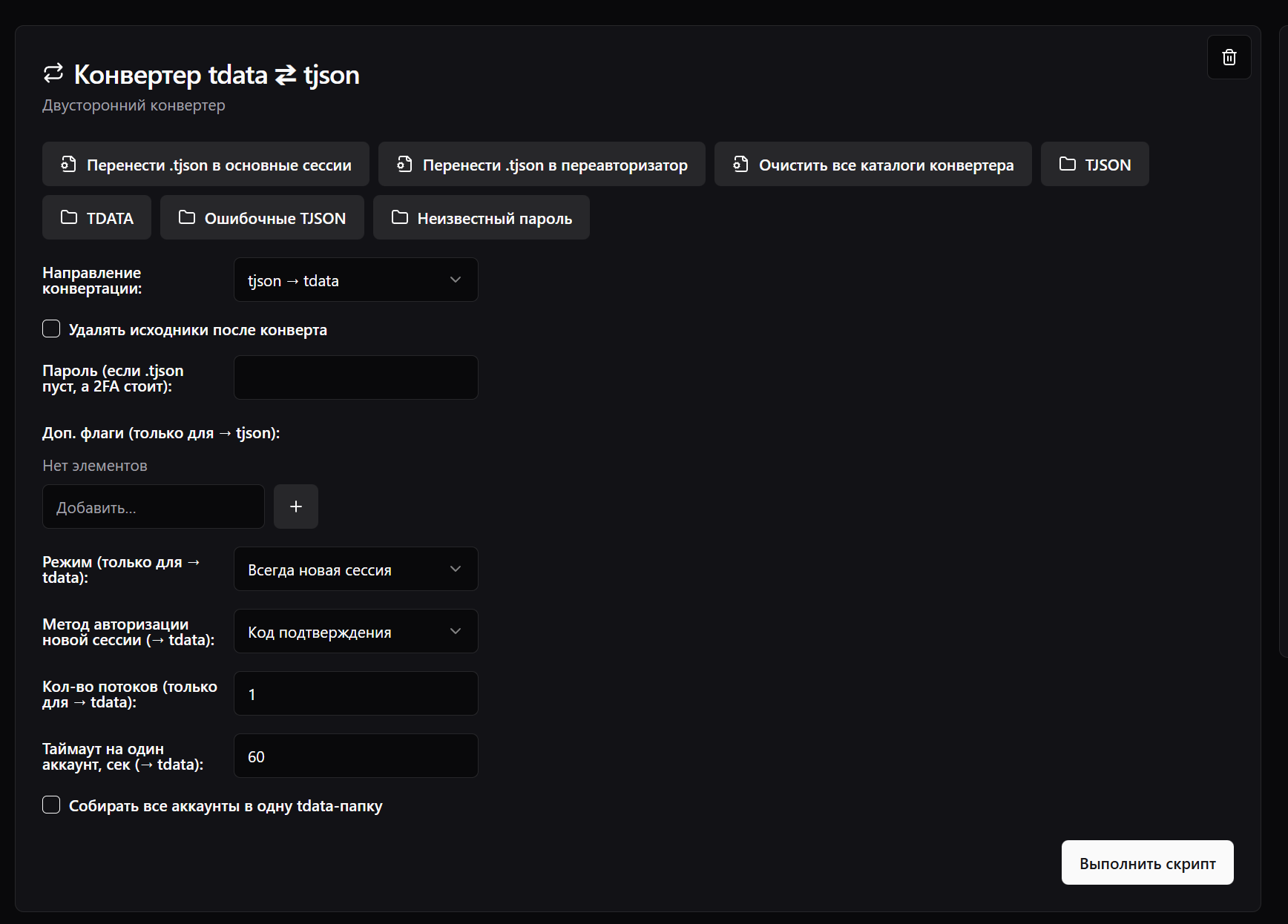
Task: Click the converter swap arrows icon beside title
Action: tap(53, 73)
